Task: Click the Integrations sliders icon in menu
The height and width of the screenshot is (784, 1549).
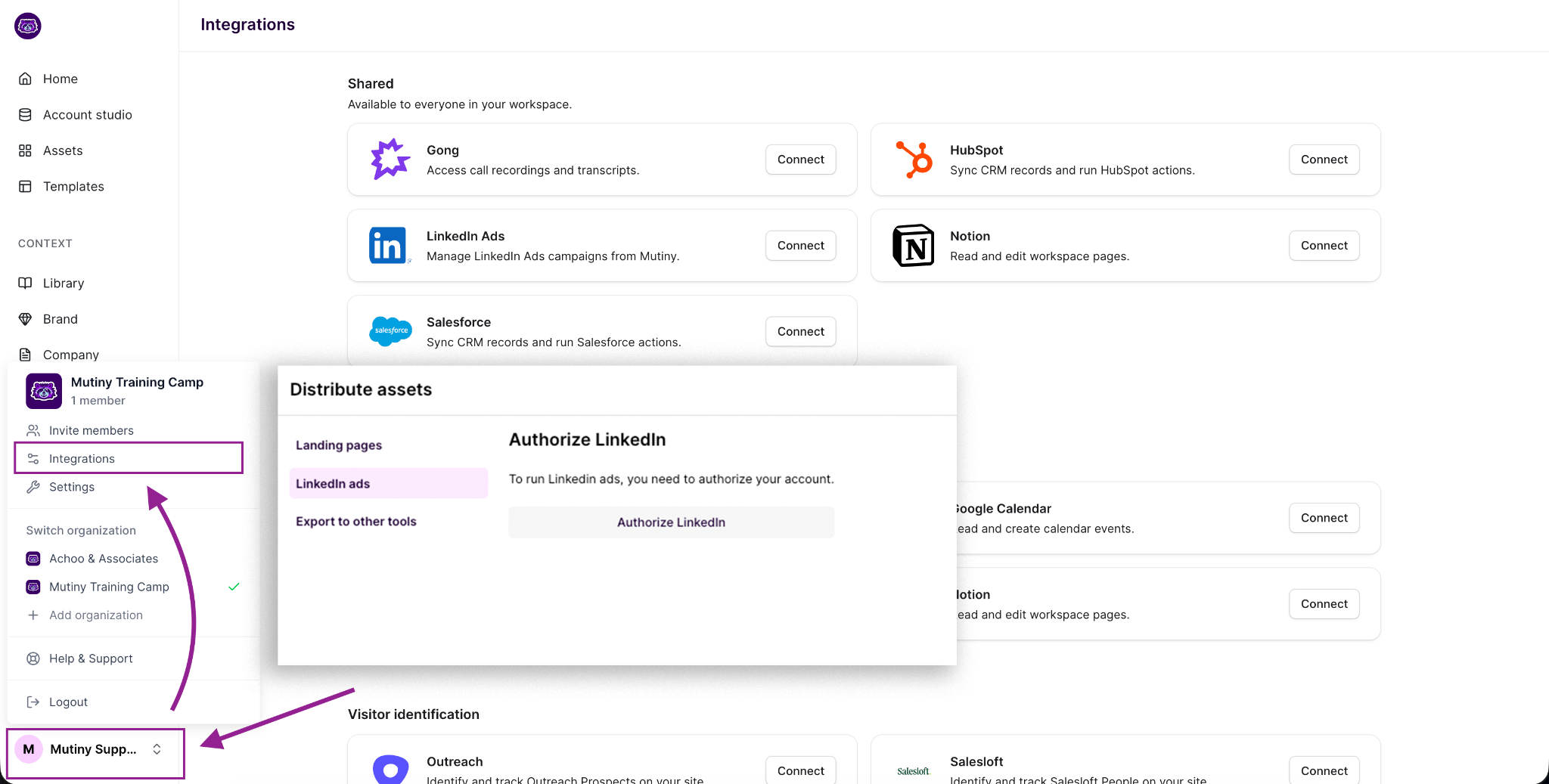Action: (33, 459)
